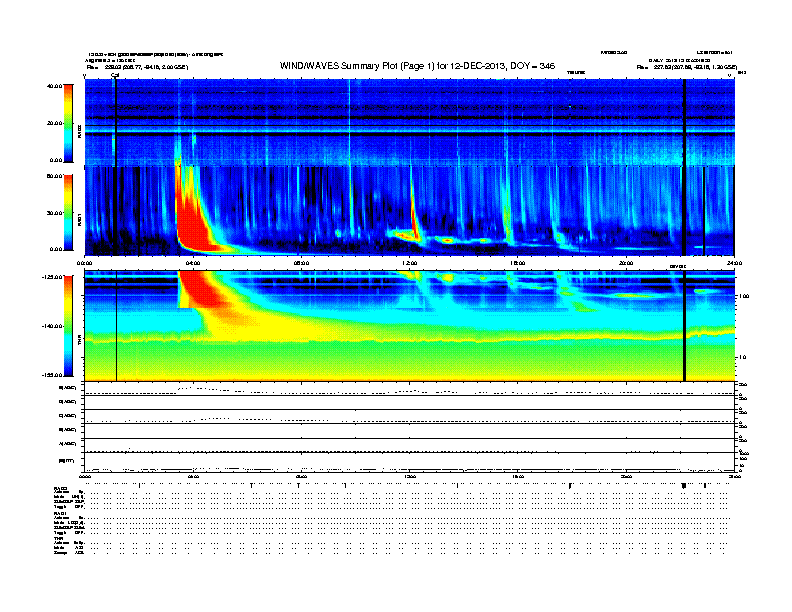792x612 pixels.
Task: Click the 20:00 time label under RAD1
Action: point(626,263)
